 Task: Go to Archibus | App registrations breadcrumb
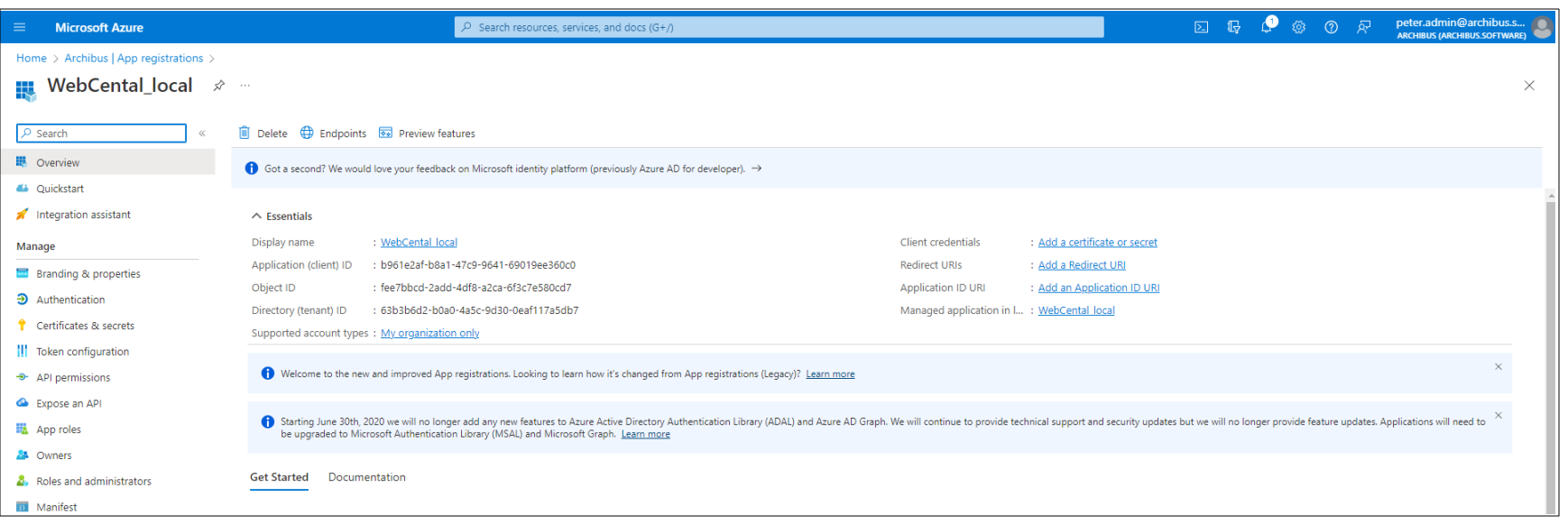point(134,58)
